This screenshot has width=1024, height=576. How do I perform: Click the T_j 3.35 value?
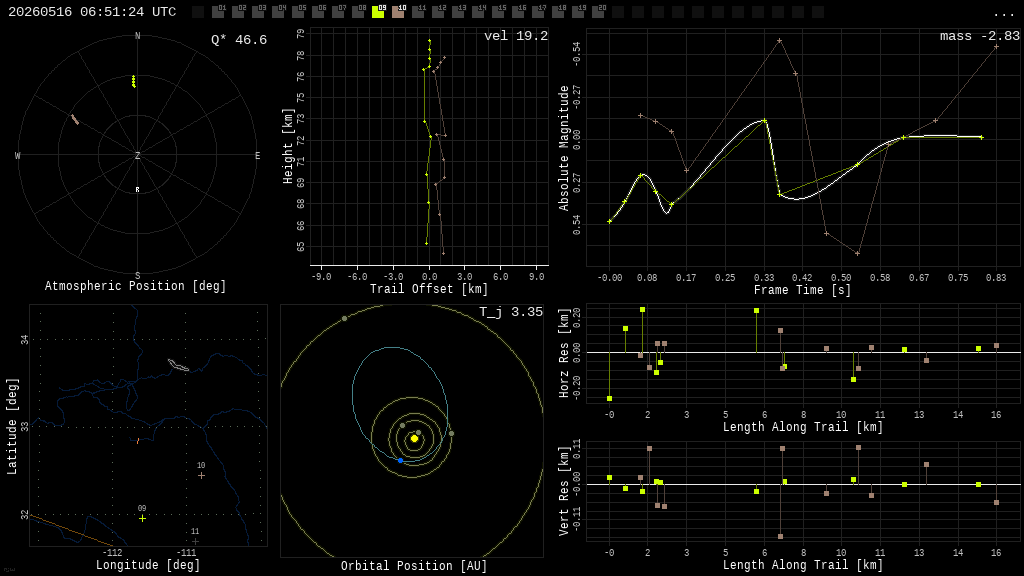point(511,312)
